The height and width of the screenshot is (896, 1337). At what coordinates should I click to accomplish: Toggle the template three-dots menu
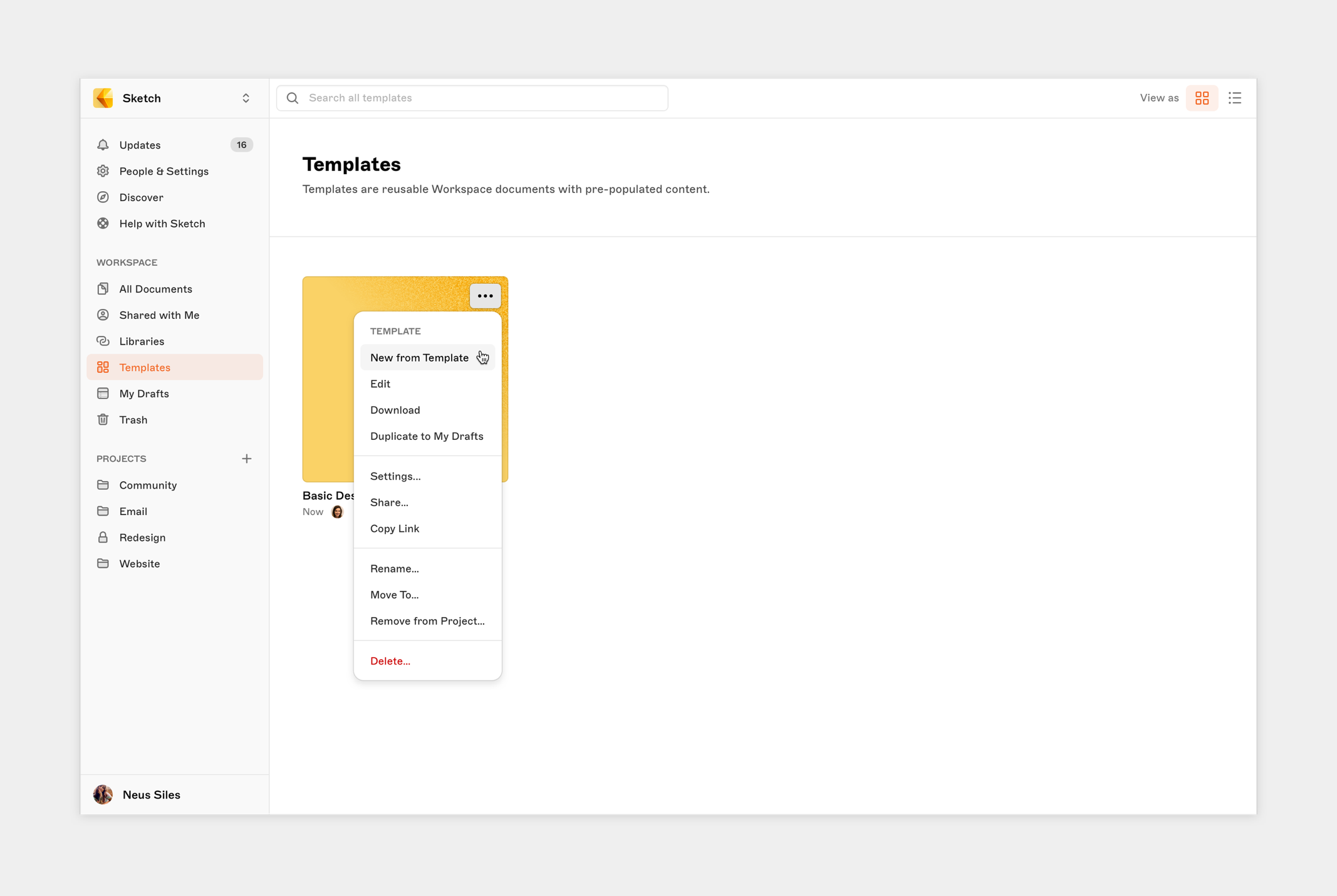point(485,296)
